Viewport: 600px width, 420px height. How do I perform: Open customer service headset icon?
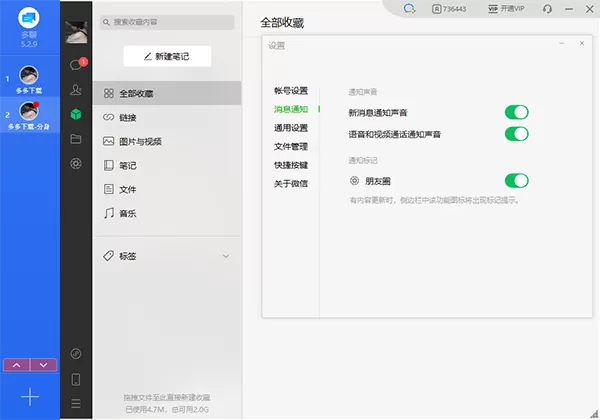point(547,9)
